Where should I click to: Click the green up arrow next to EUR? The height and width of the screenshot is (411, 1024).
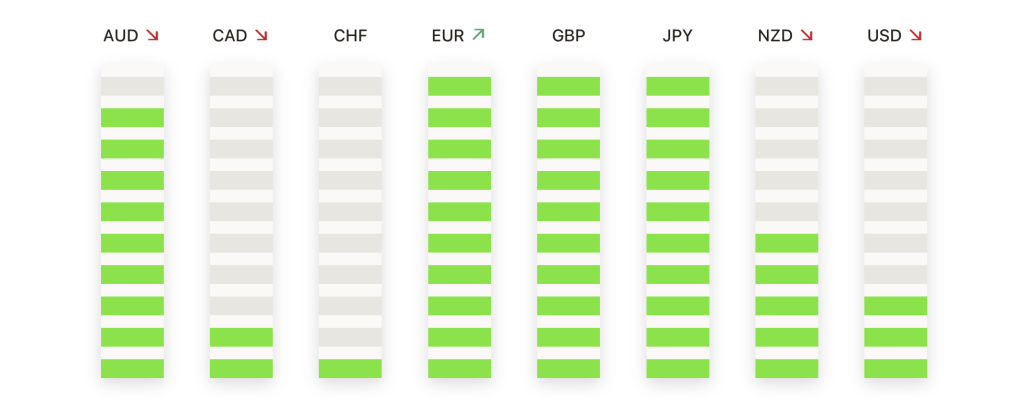(x=478, y=35)
